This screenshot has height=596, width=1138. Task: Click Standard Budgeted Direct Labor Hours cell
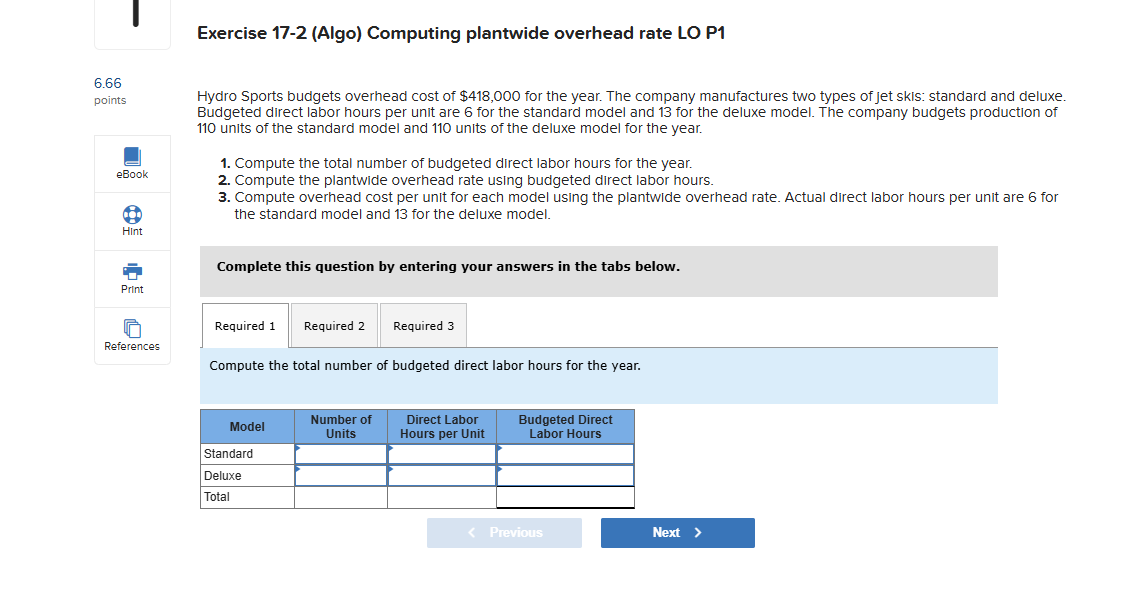[x=565, y=453]
